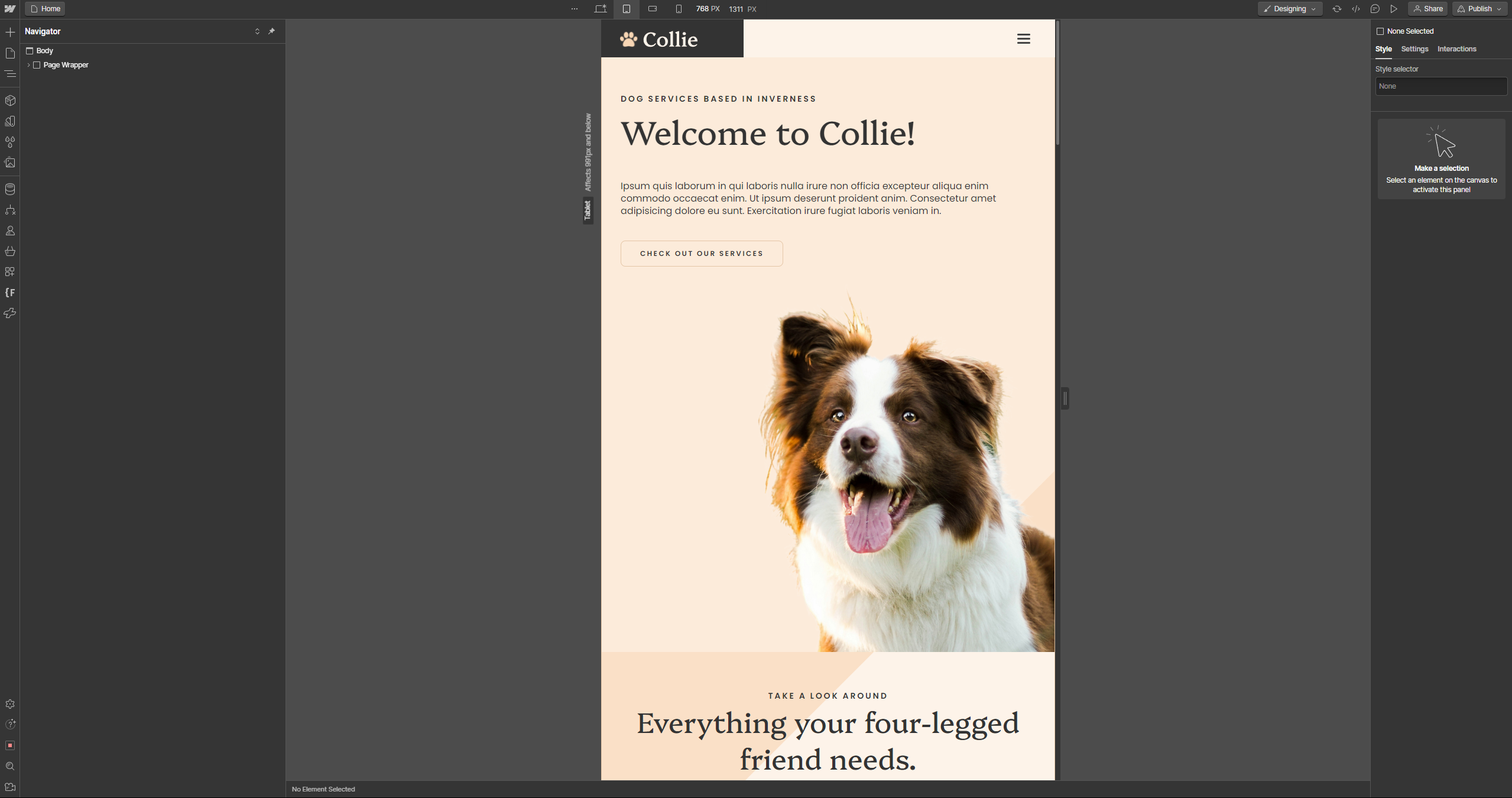Switch to the base desktop breakpoint
The height and width of the screenshot is (798, 1512).
pyautogui.click(x=601, y=9)
